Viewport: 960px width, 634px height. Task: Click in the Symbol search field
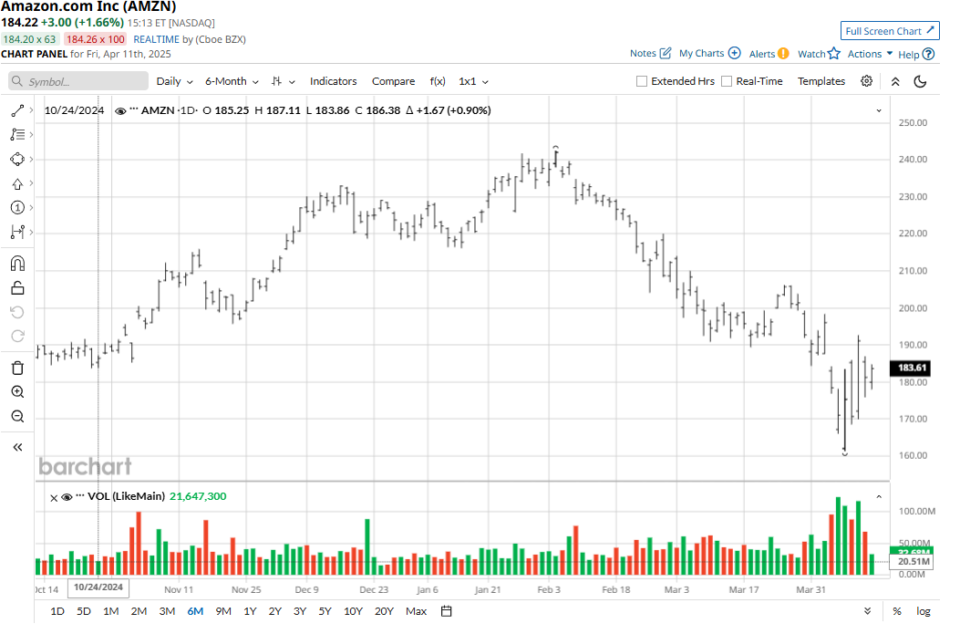pyautogui.click(x=75, y=81)
